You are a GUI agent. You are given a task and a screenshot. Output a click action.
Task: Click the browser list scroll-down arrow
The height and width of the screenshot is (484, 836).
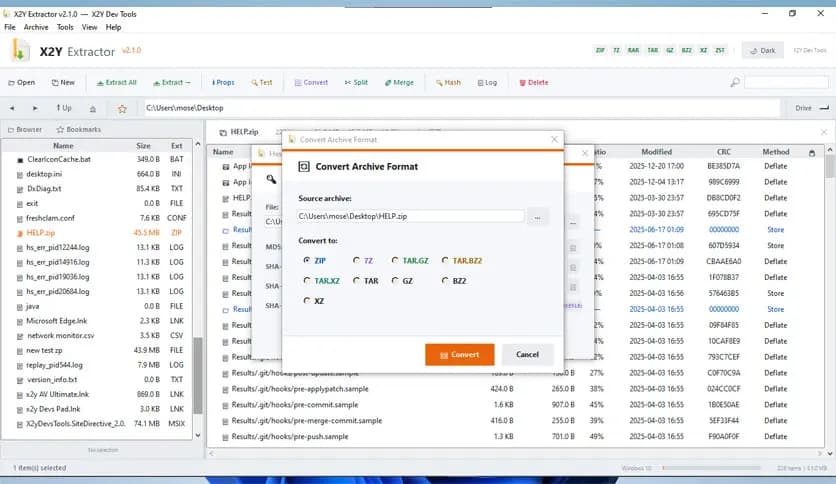tap(198, 435)
